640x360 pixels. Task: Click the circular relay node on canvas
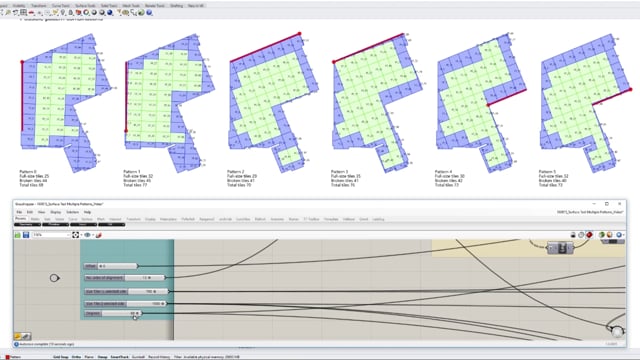pyautogui.click(x=54, y=278)
